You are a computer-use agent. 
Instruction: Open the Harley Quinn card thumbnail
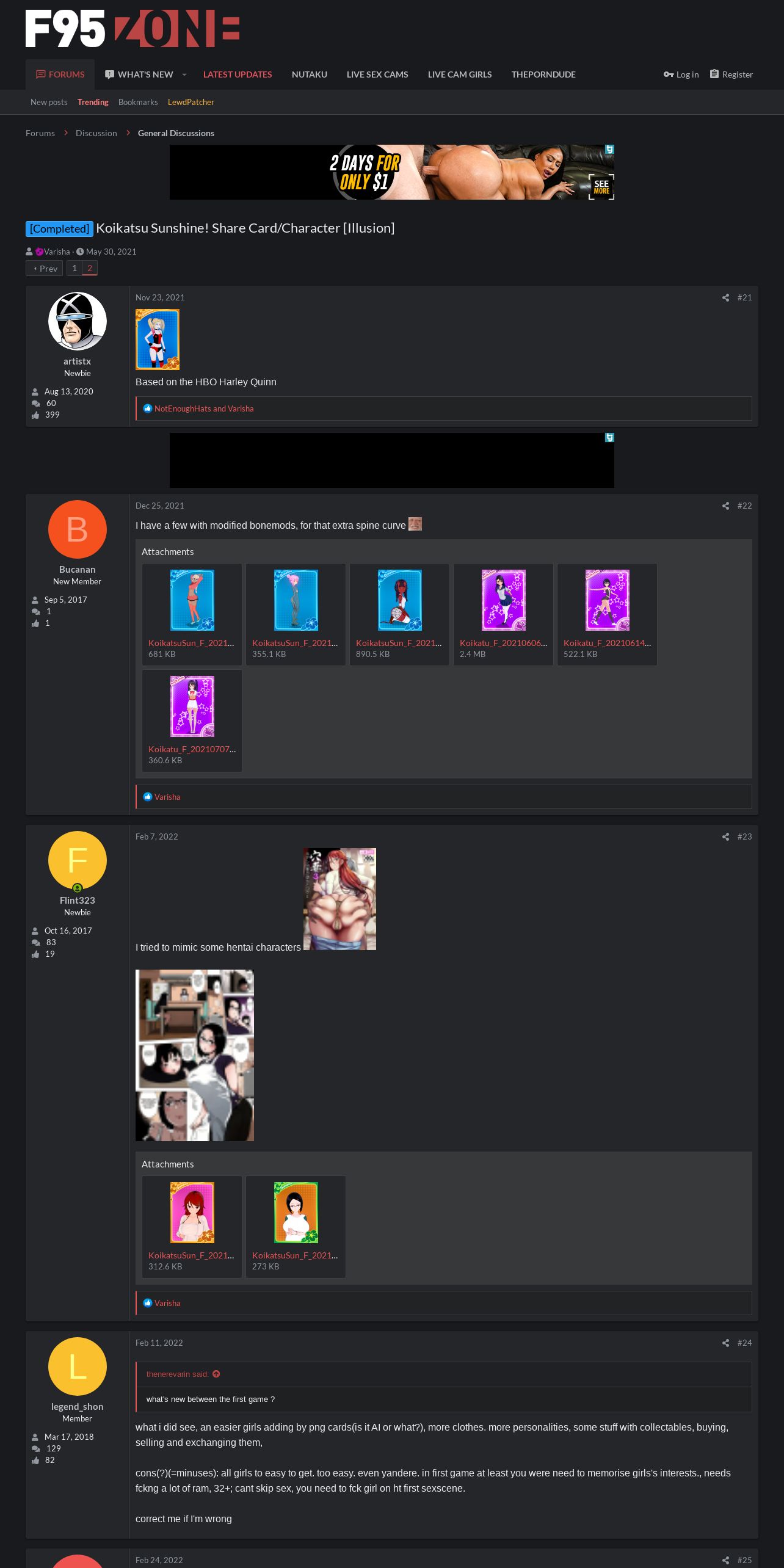[x=158, y=339]
